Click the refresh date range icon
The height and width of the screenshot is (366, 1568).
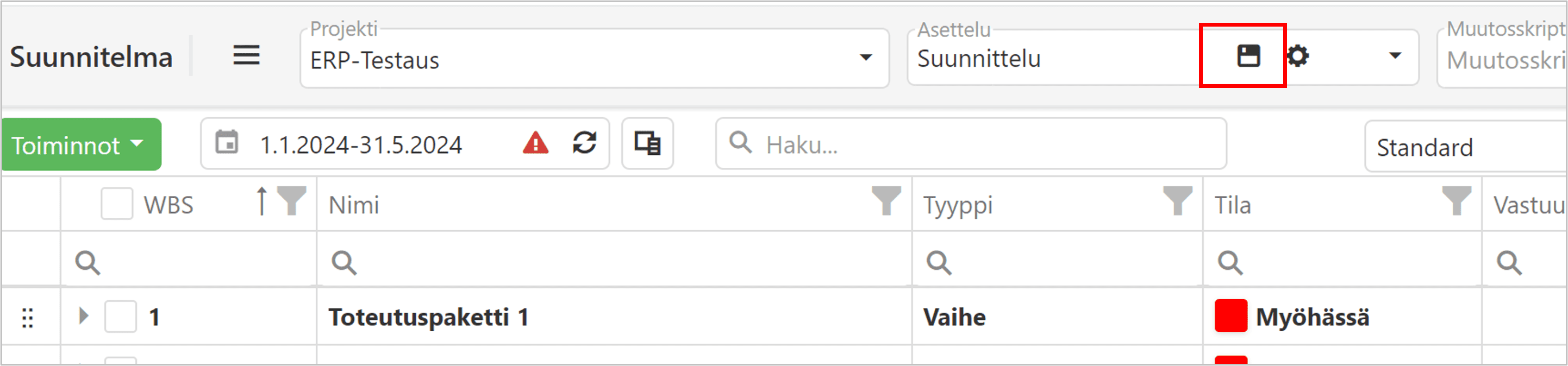[584, 143]
